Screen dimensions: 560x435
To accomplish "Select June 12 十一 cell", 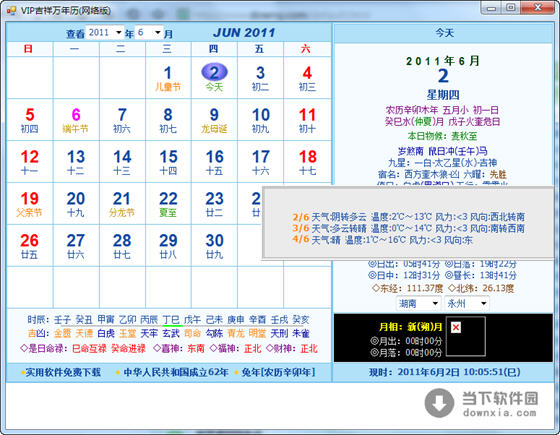I will [30, 162].
